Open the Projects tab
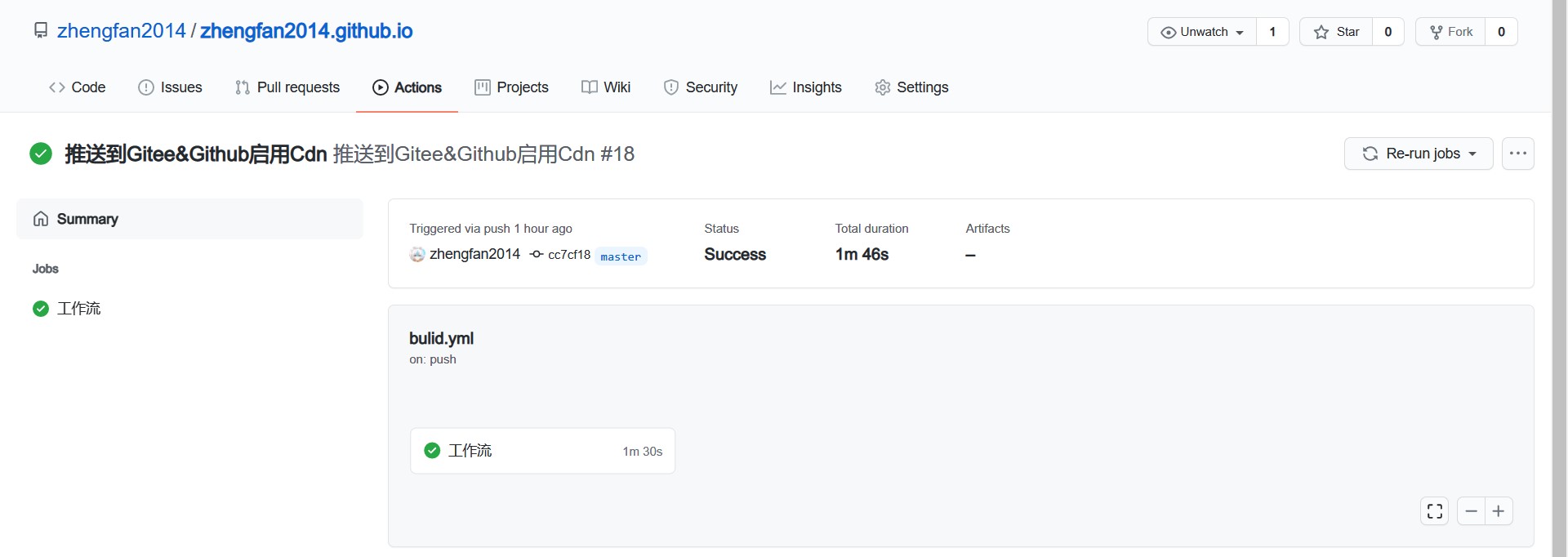 511,87
